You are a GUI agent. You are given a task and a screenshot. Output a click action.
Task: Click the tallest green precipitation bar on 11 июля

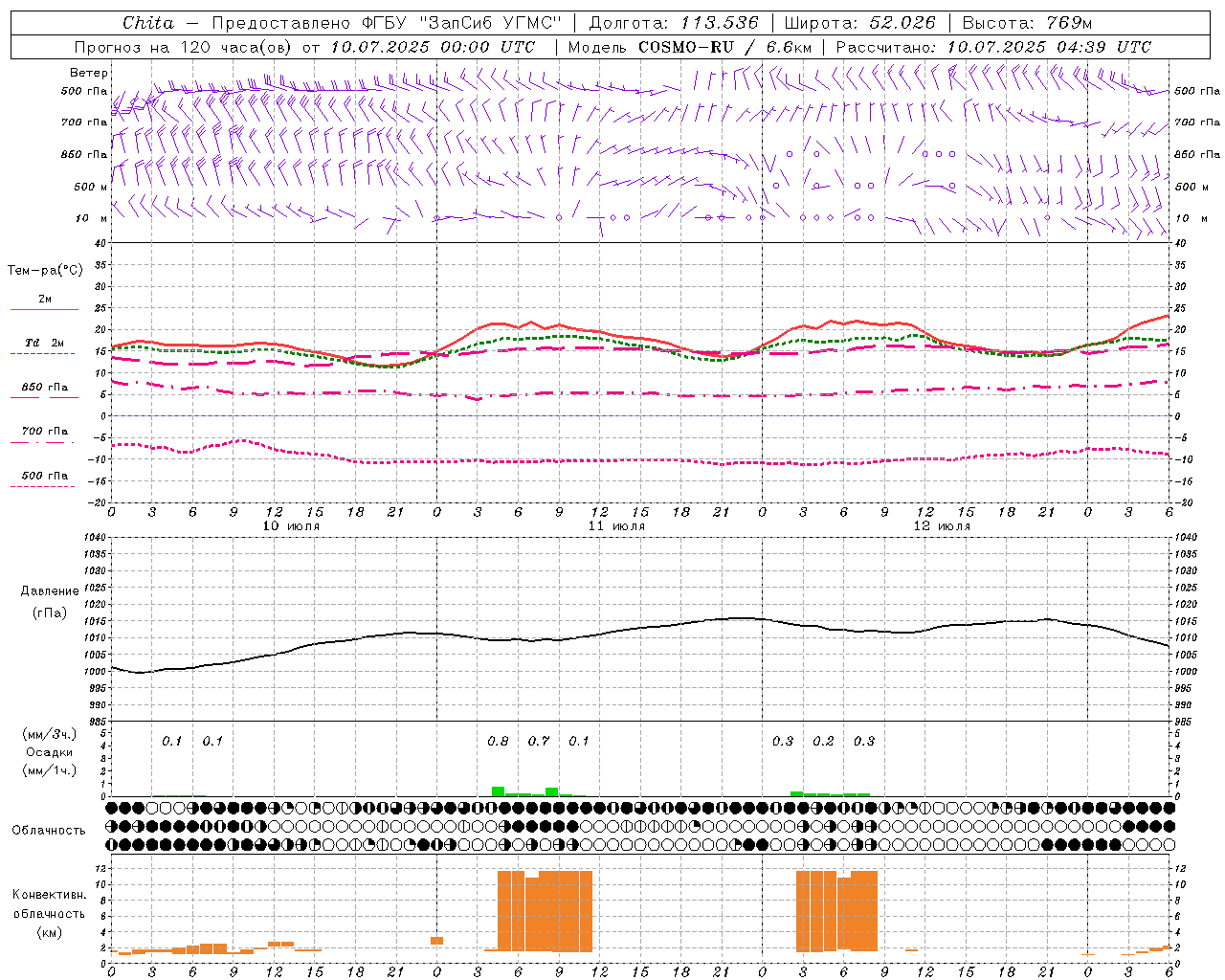498,791
